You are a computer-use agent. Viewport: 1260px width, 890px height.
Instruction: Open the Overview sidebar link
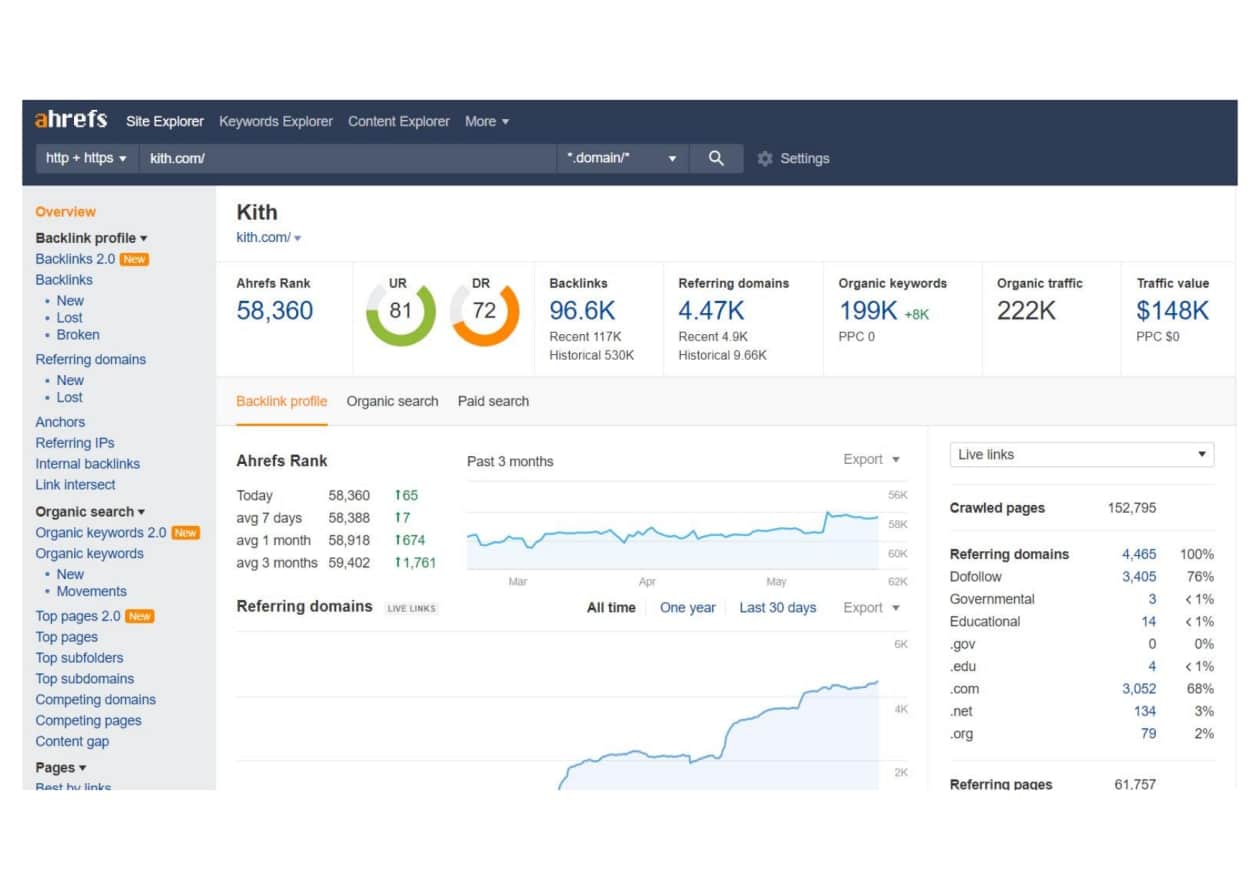pyautogui.click(x=66, y=212)
